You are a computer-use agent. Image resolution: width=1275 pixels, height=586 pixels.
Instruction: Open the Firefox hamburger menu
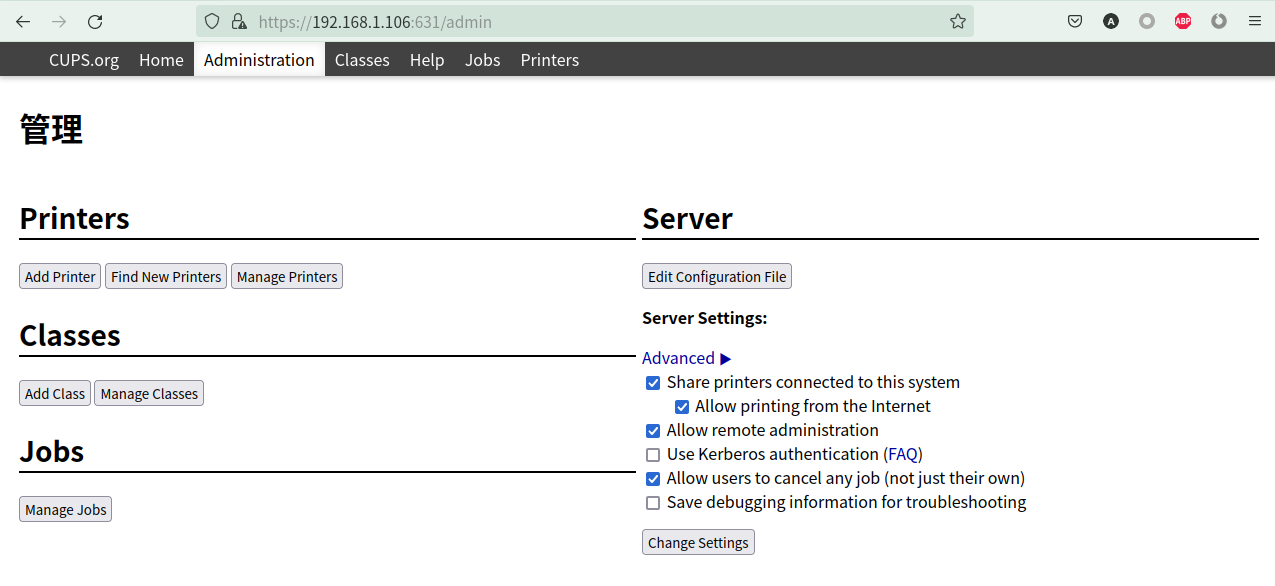click(1255, 21)
